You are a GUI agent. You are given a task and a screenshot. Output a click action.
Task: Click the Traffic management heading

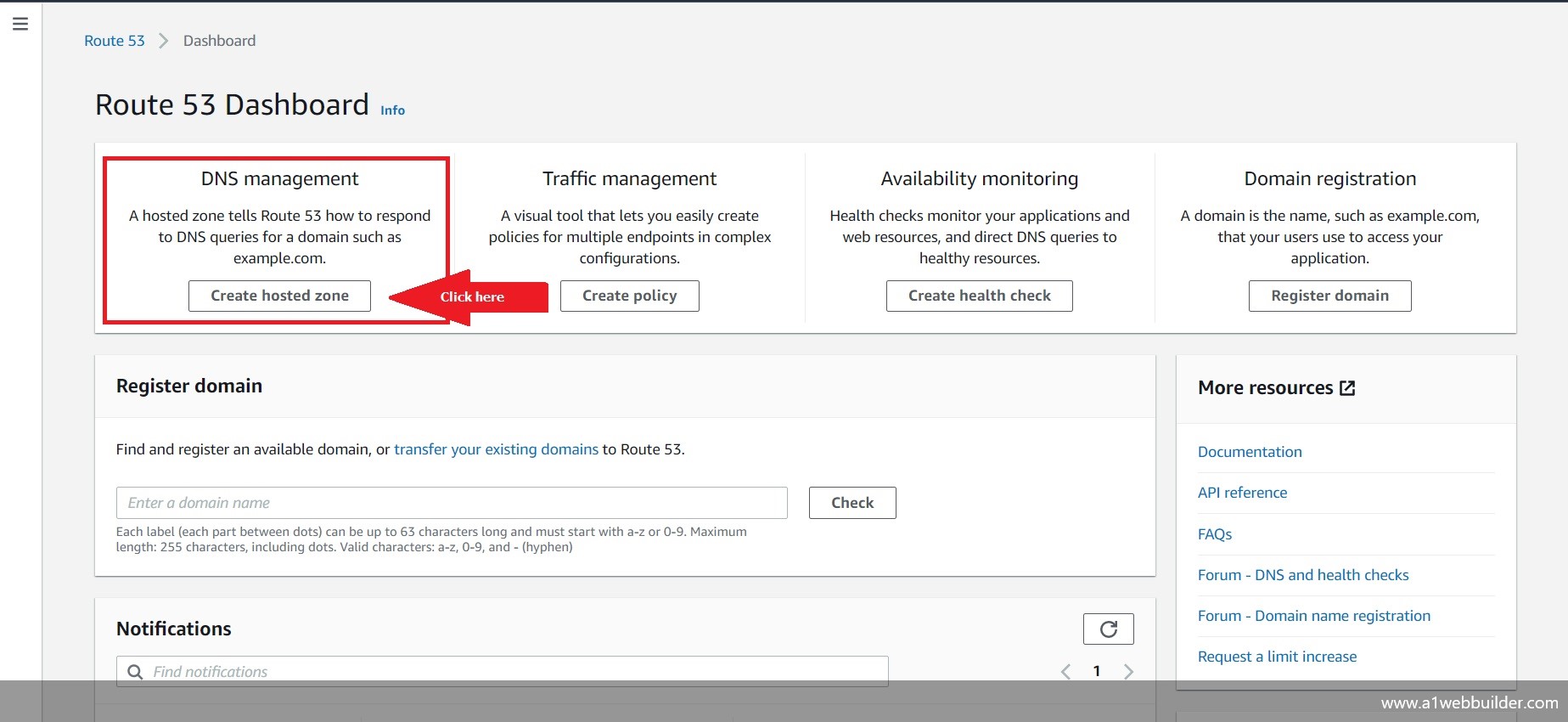[630, 178]
